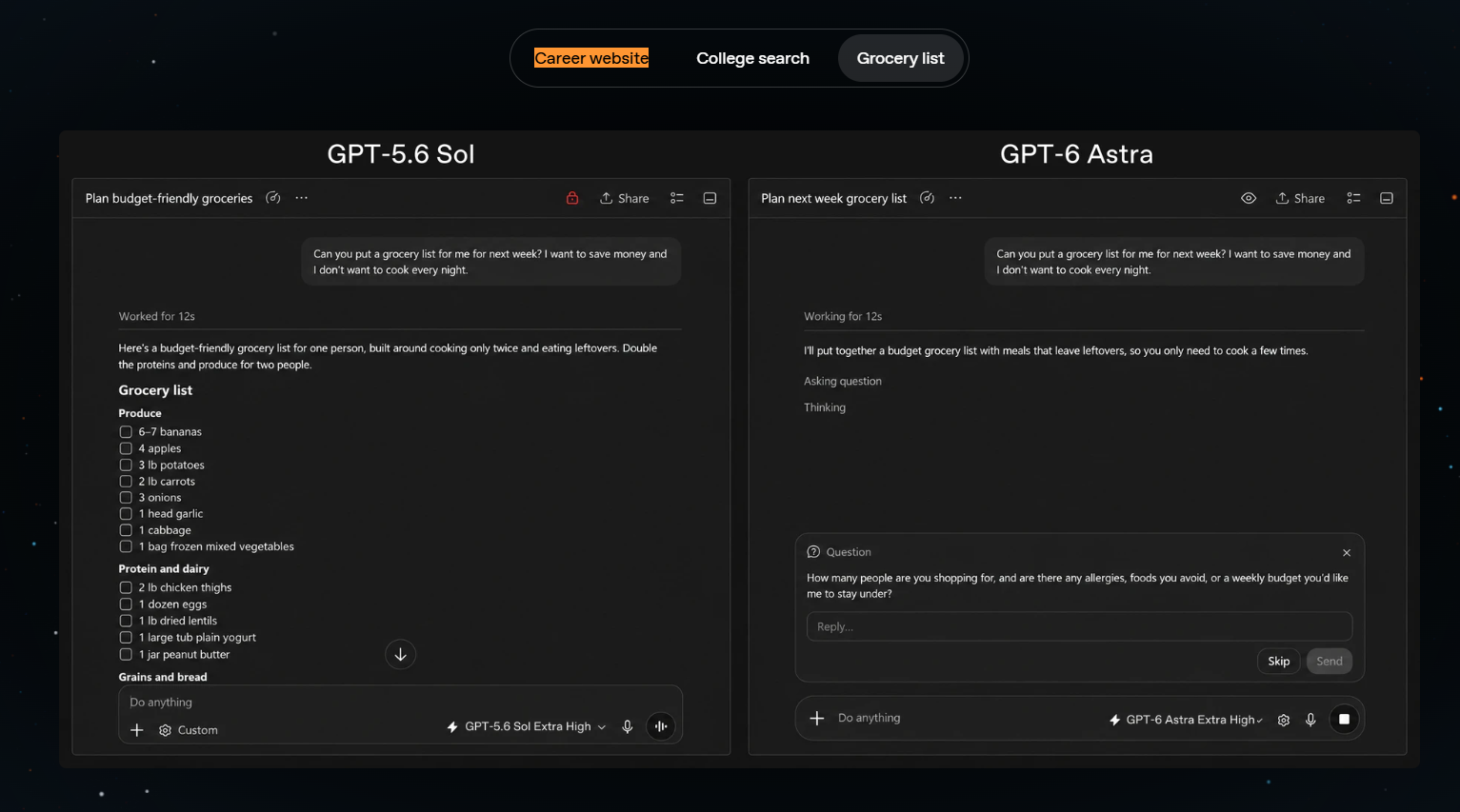Image resolution: width=1460 pixels, height=812 pixels.
Task: Check the frozen mixed vegetables checkbox
Action: tap(126, 546)
